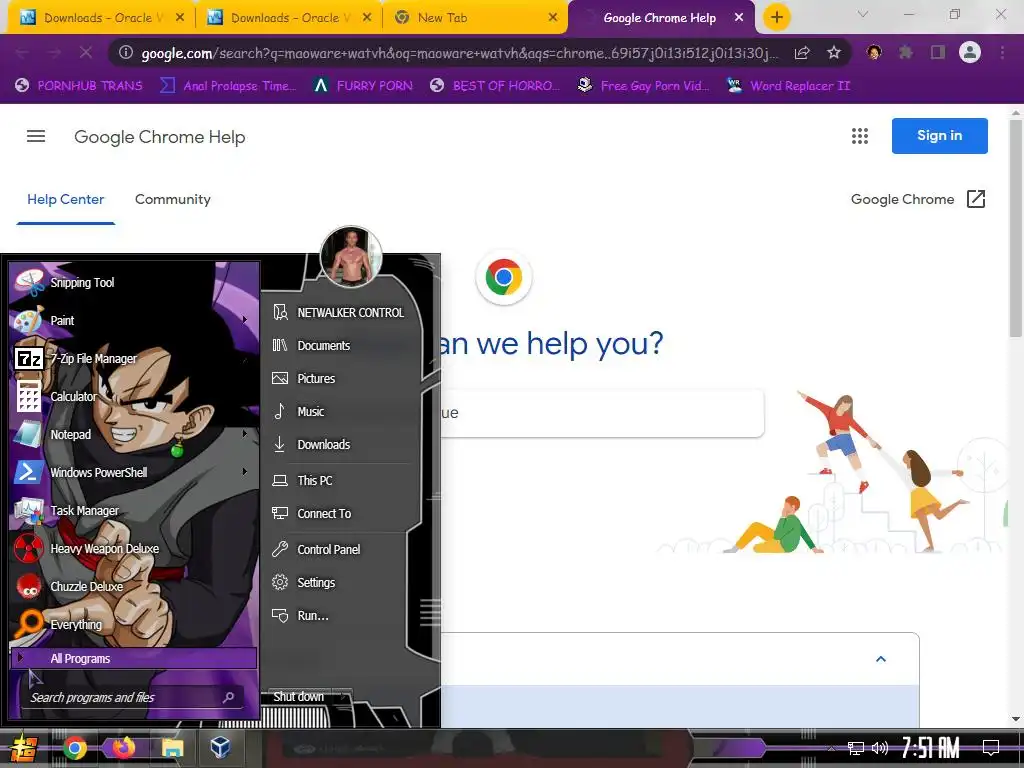Expand Notepad submenu arrow
The width and height of the screenshot is (1024, 768).
[x=245, y=433]
